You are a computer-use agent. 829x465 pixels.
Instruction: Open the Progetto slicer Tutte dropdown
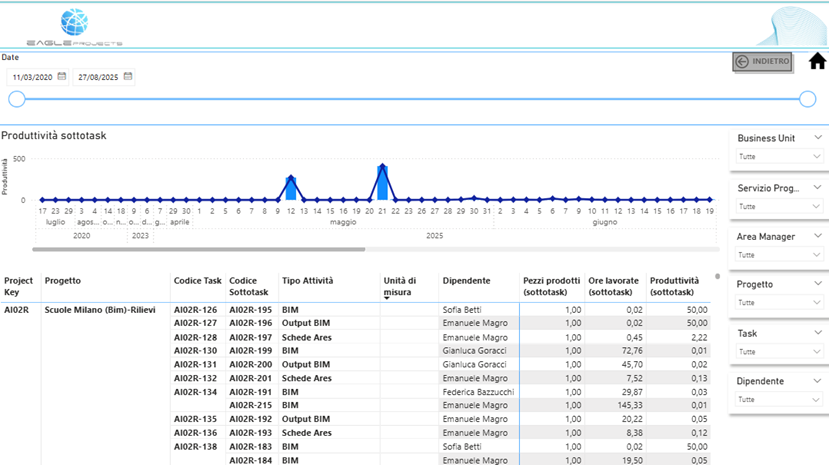pos(780,303)
